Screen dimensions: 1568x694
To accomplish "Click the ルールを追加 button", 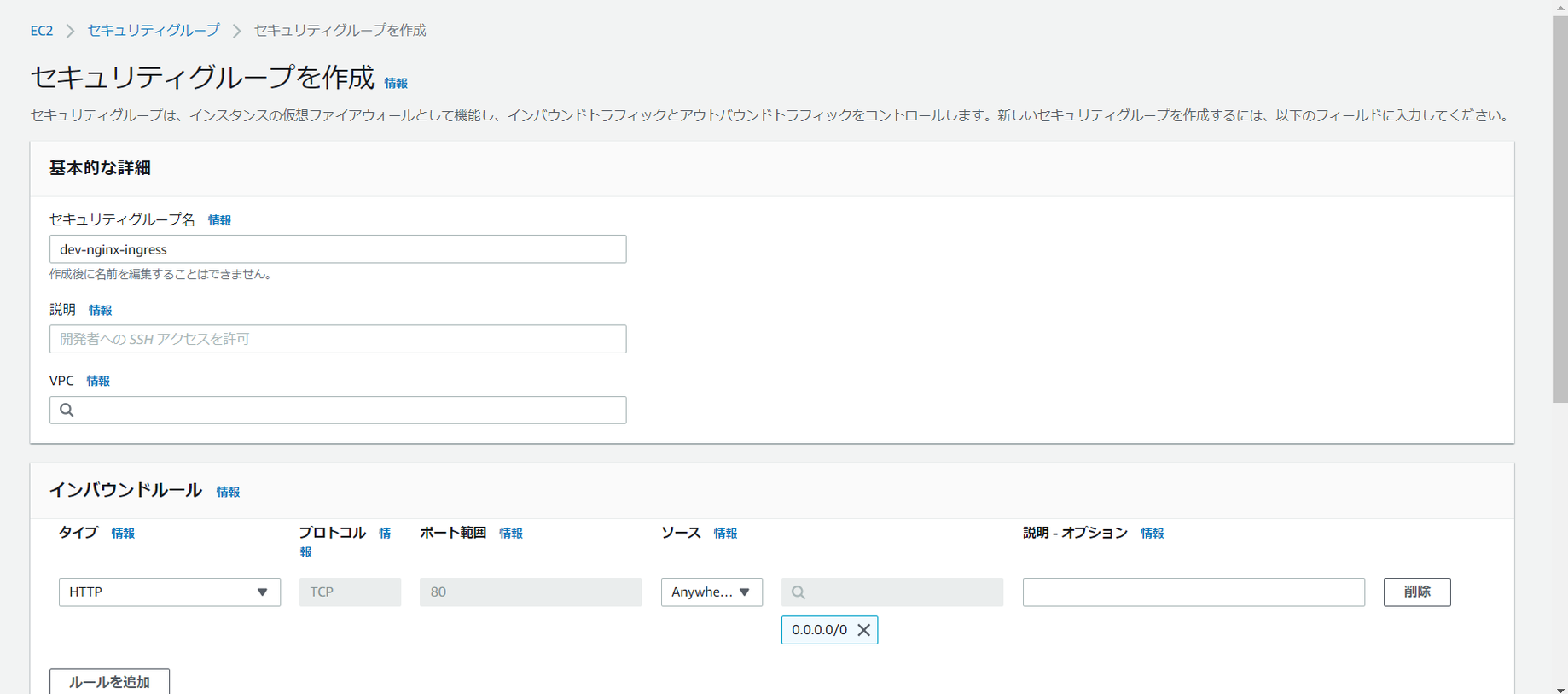I will point(109,681).
